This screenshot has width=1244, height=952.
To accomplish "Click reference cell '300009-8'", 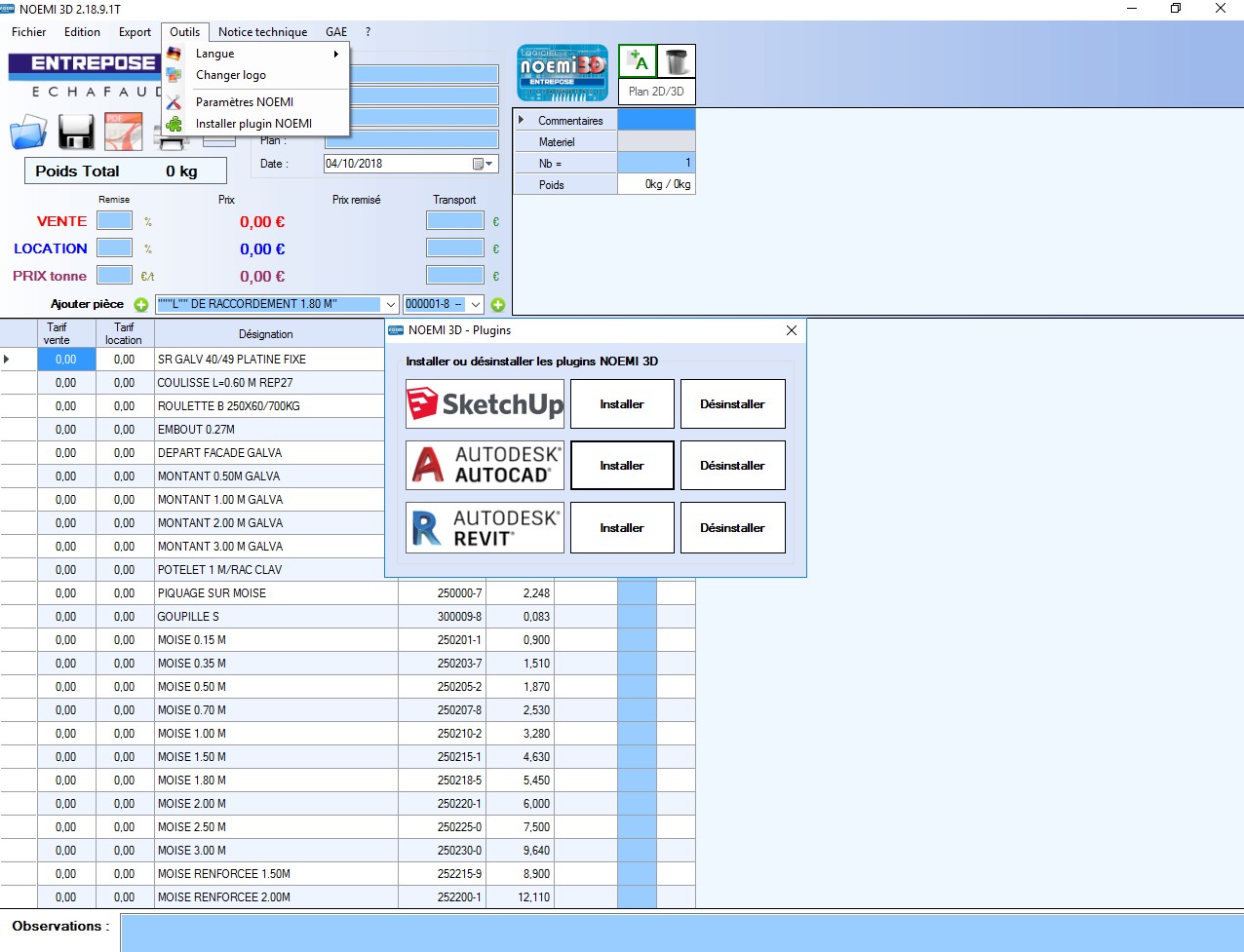I will point(442,617).
